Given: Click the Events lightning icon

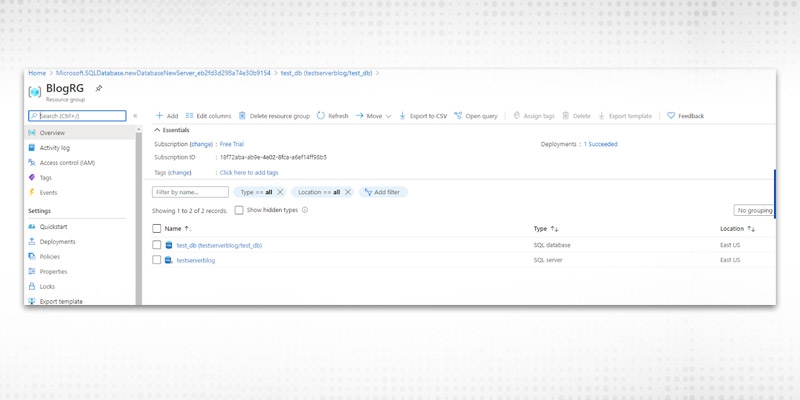Looking at the screenshot, I should tap(32, 192).
